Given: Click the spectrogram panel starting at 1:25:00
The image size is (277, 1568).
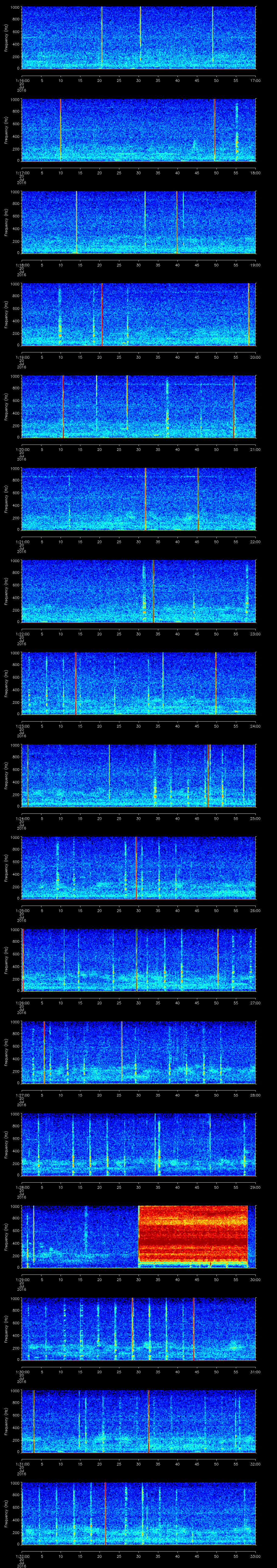Looking at the screenshot, I should pyautogui.click(x=139, y=868).
